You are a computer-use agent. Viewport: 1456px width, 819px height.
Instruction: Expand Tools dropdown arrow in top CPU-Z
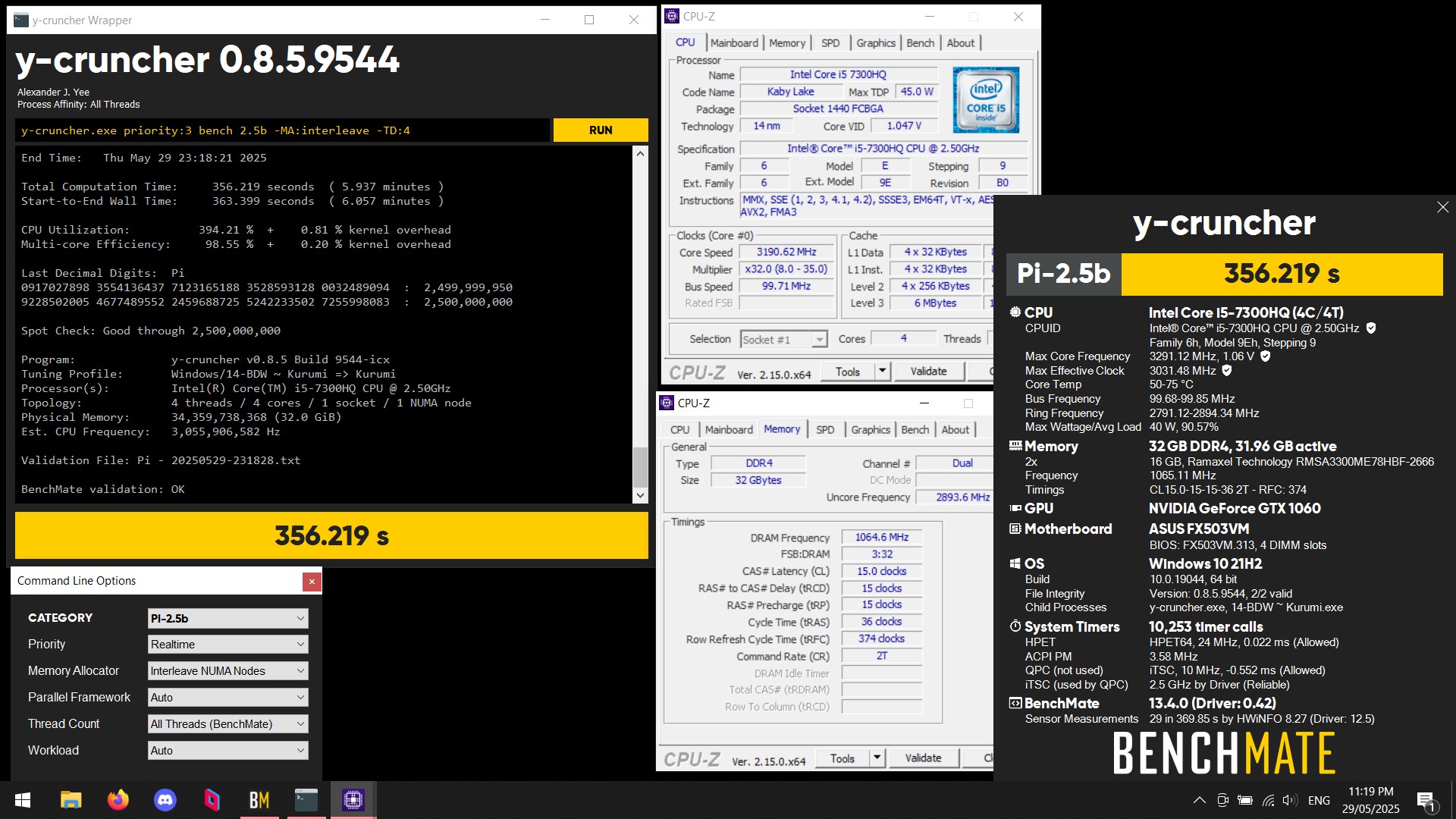(882, 372)
